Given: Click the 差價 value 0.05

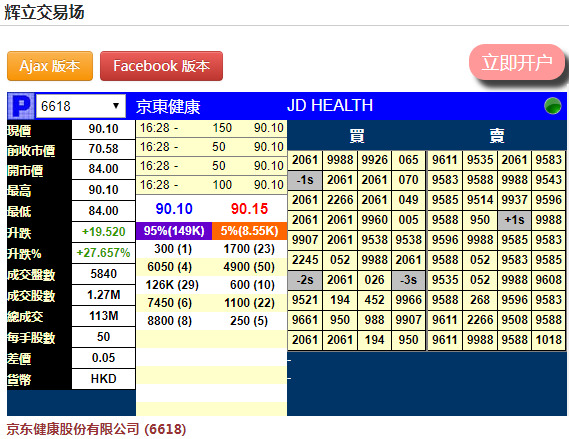Looking at the screenshot, I should coord(103,358).
